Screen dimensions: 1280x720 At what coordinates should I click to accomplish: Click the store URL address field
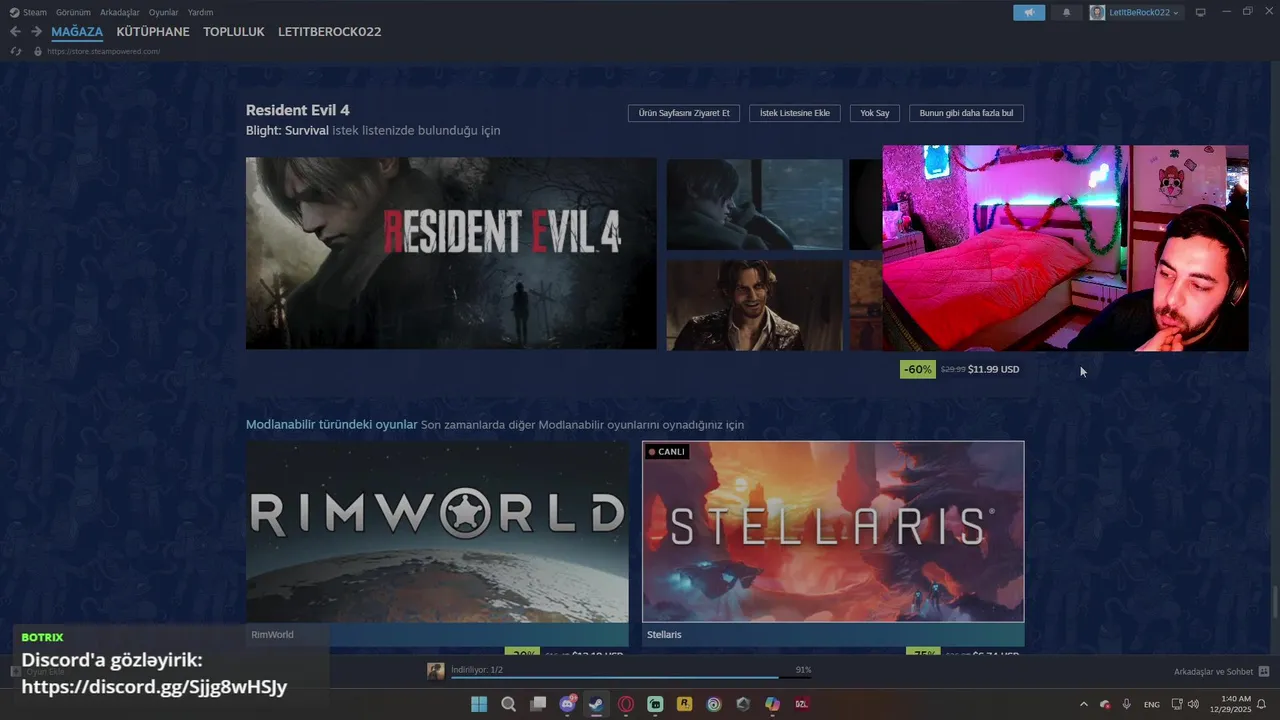104,51
